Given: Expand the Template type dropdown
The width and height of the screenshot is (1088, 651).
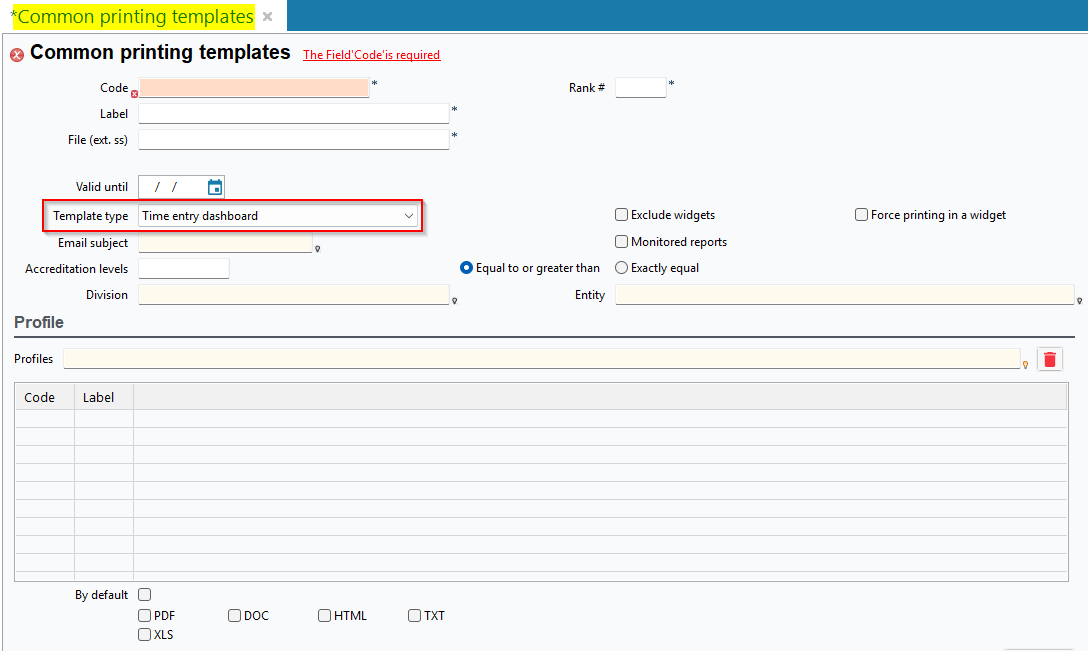Looking at the screenshot, I should [x=408, y=216].
